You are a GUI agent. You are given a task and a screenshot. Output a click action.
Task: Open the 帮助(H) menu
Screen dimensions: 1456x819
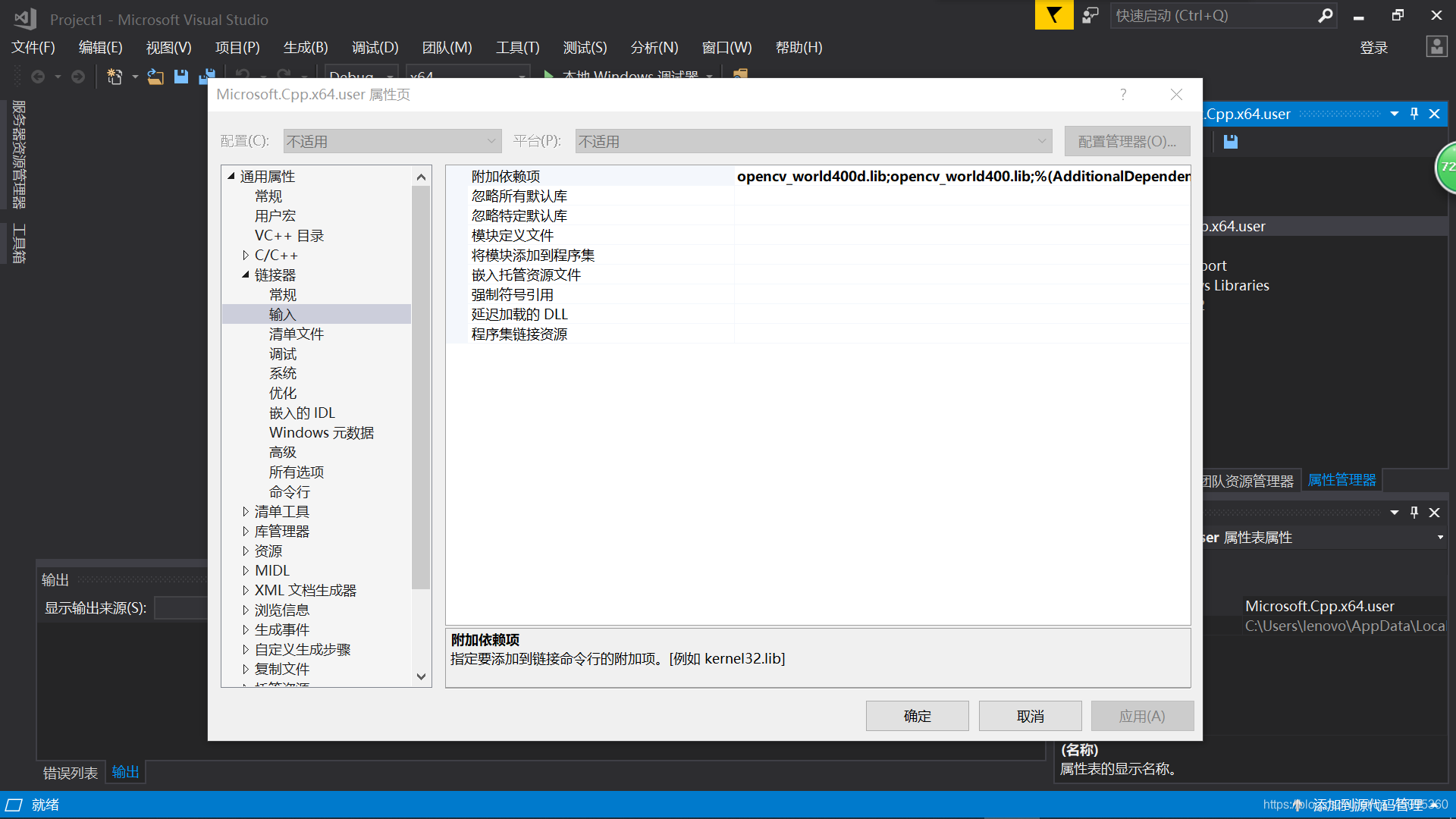[799, 47]
